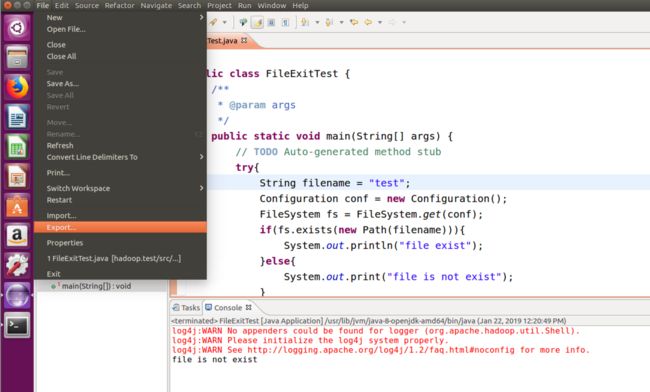Launch the Files manager from the dock

[x=17, y=57]
